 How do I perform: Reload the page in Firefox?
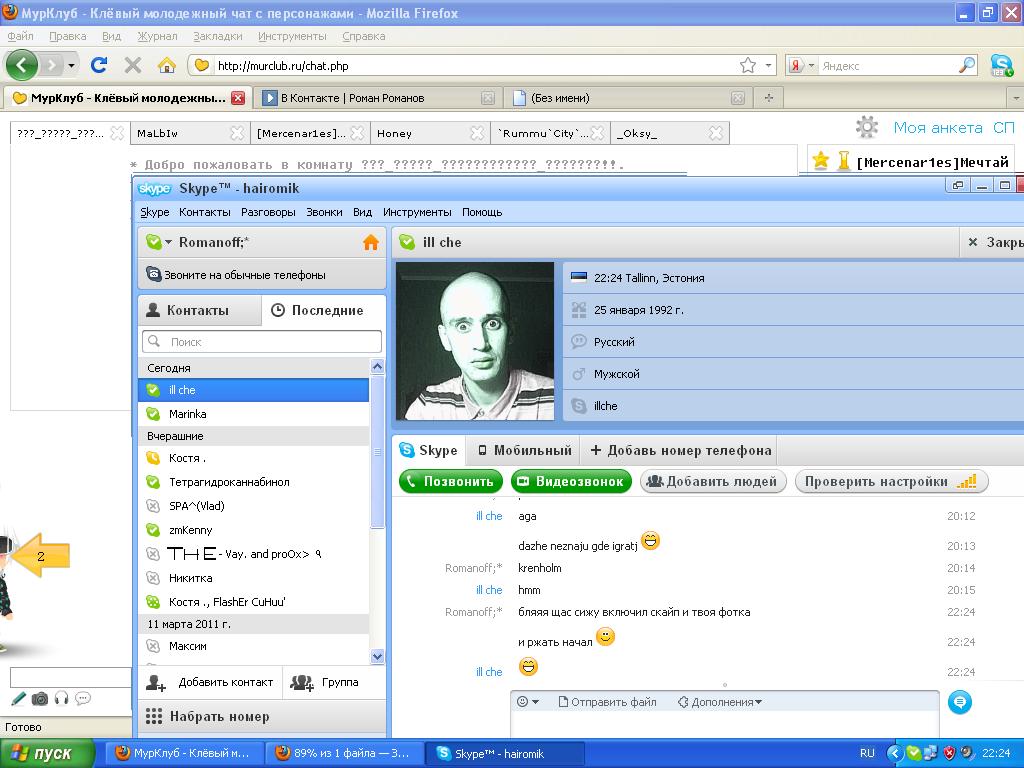tap(99, 65)
